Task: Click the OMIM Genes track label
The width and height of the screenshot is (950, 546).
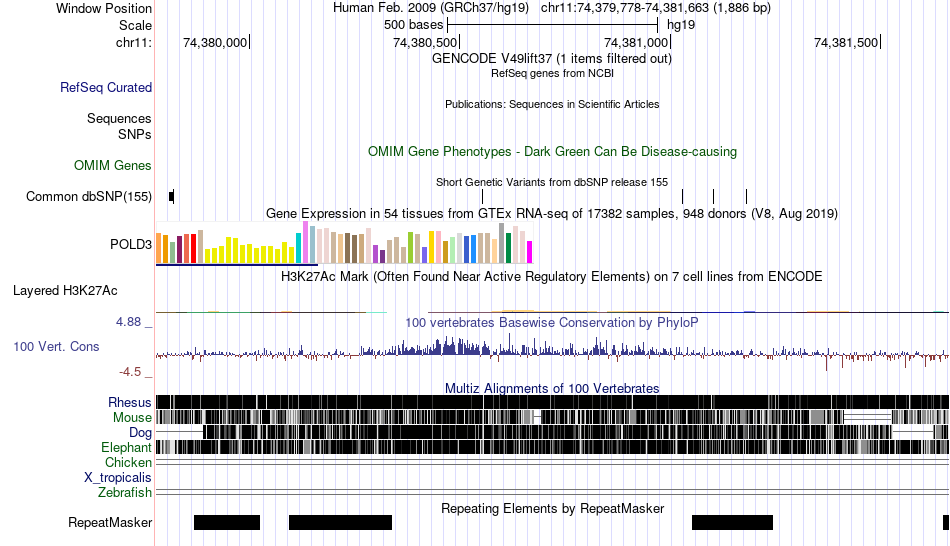Action: (x=113, y=165)
